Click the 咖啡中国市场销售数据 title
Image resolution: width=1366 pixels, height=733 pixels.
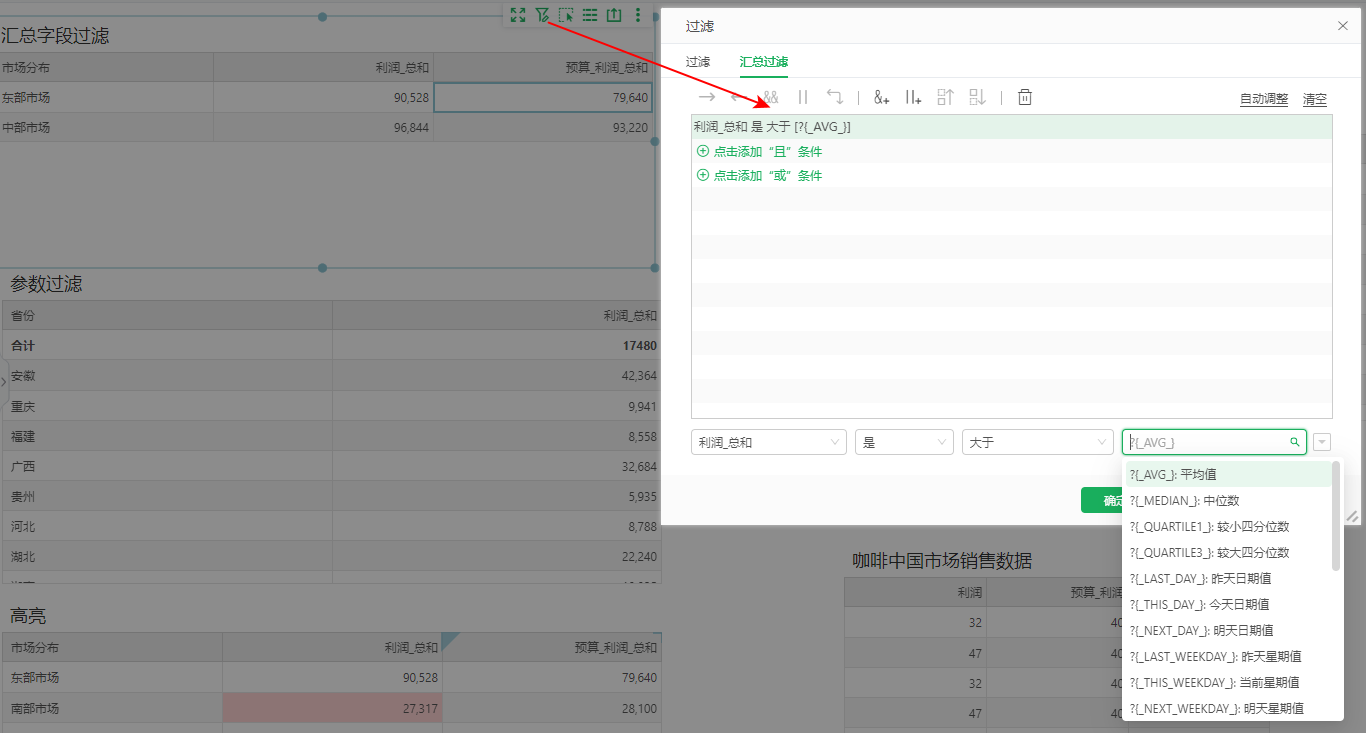942,561
